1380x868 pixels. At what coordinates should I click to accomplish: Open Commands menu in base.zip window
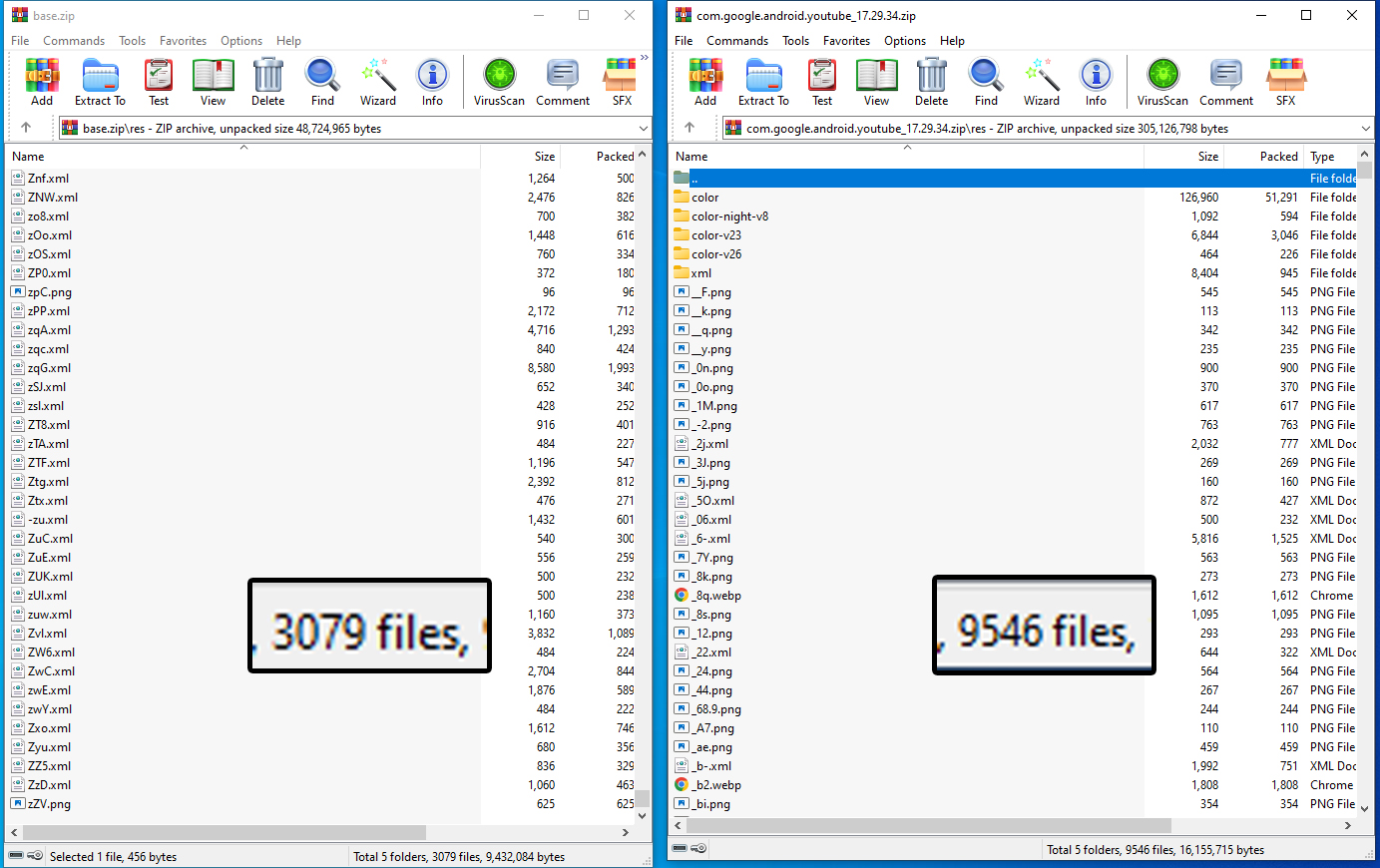coord(74,41)
